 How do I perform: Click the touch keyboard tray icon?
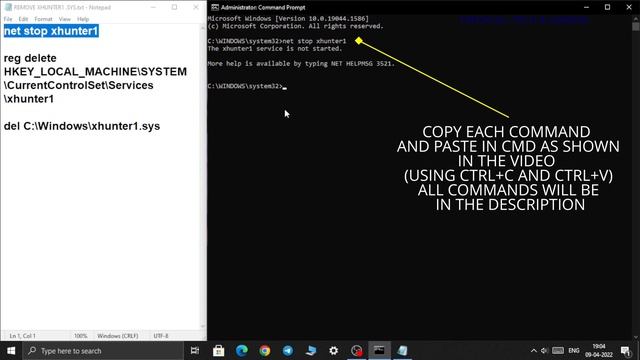click(558, 351)
